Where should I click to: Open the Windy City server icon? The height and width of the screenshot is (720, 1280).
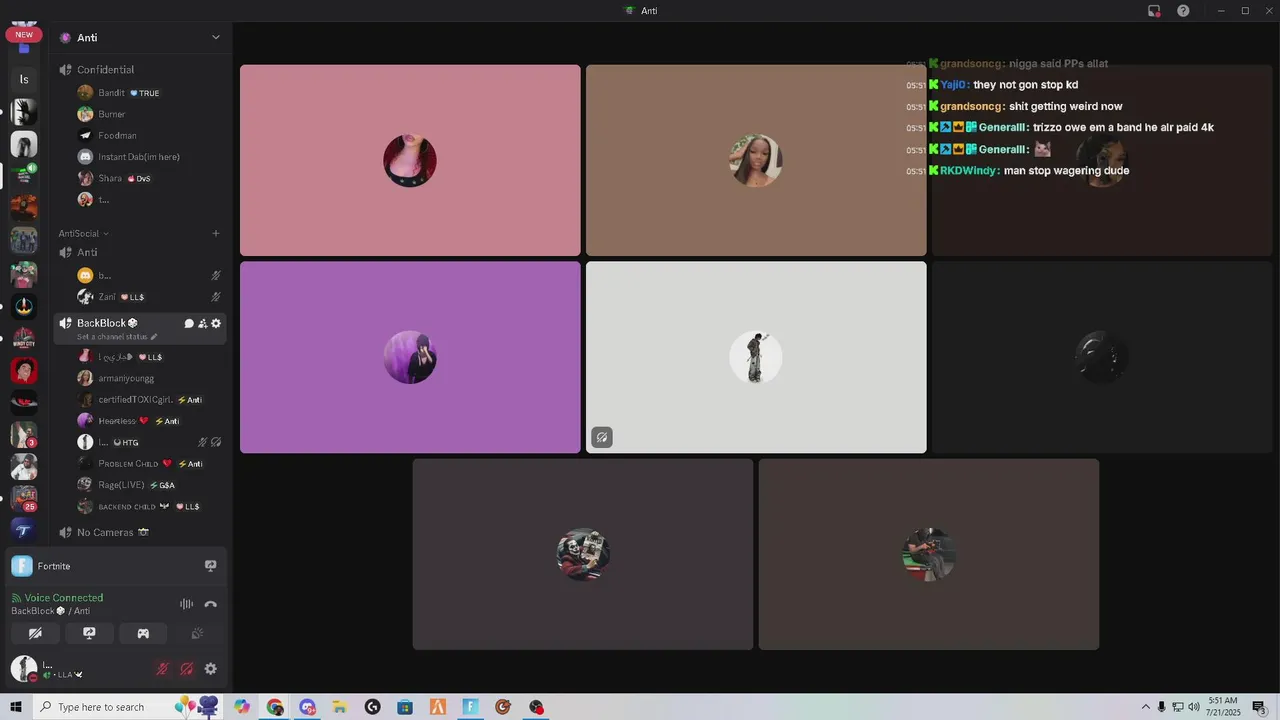(x=24, y=339)
